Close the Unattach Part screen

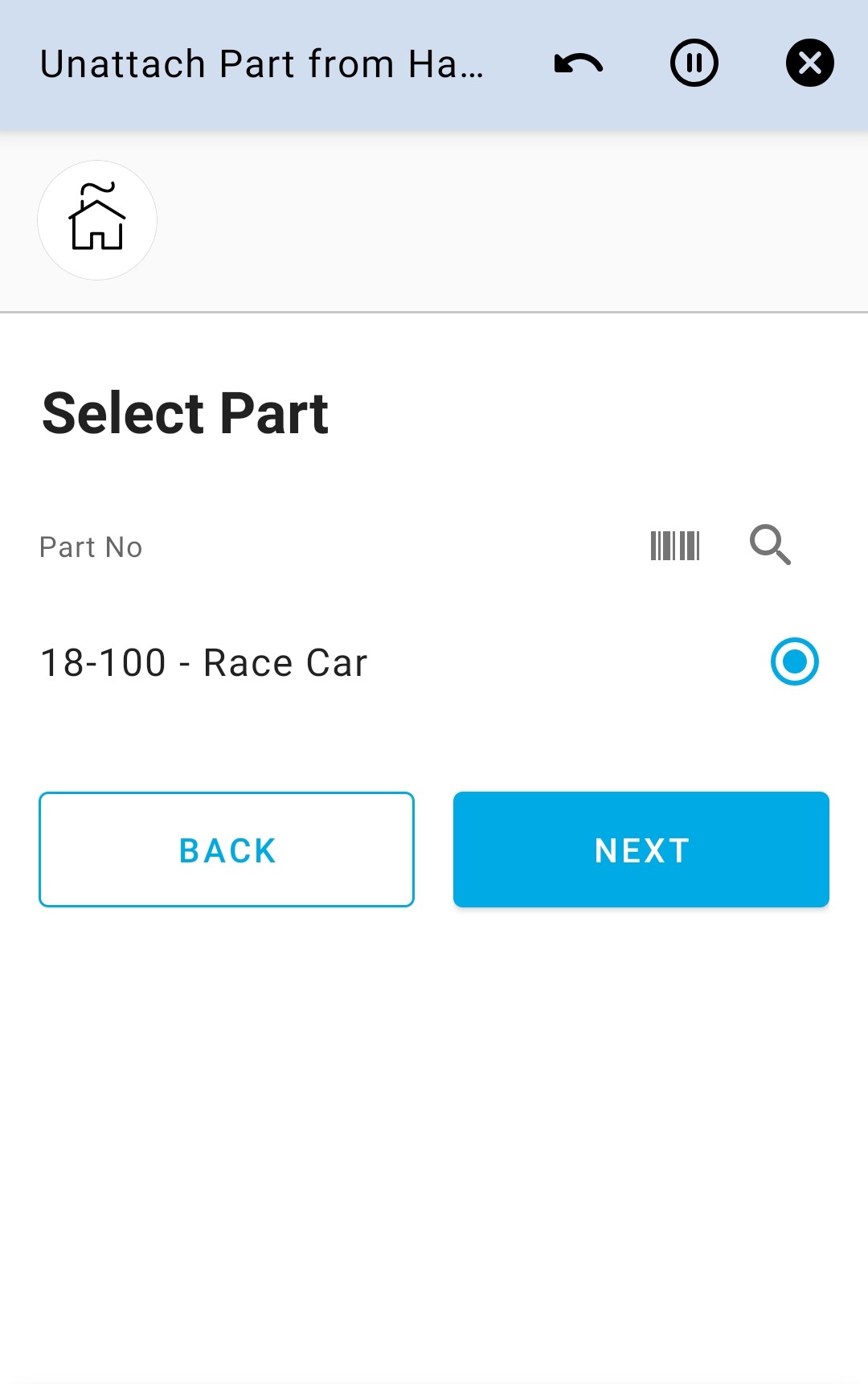(809, 63)
